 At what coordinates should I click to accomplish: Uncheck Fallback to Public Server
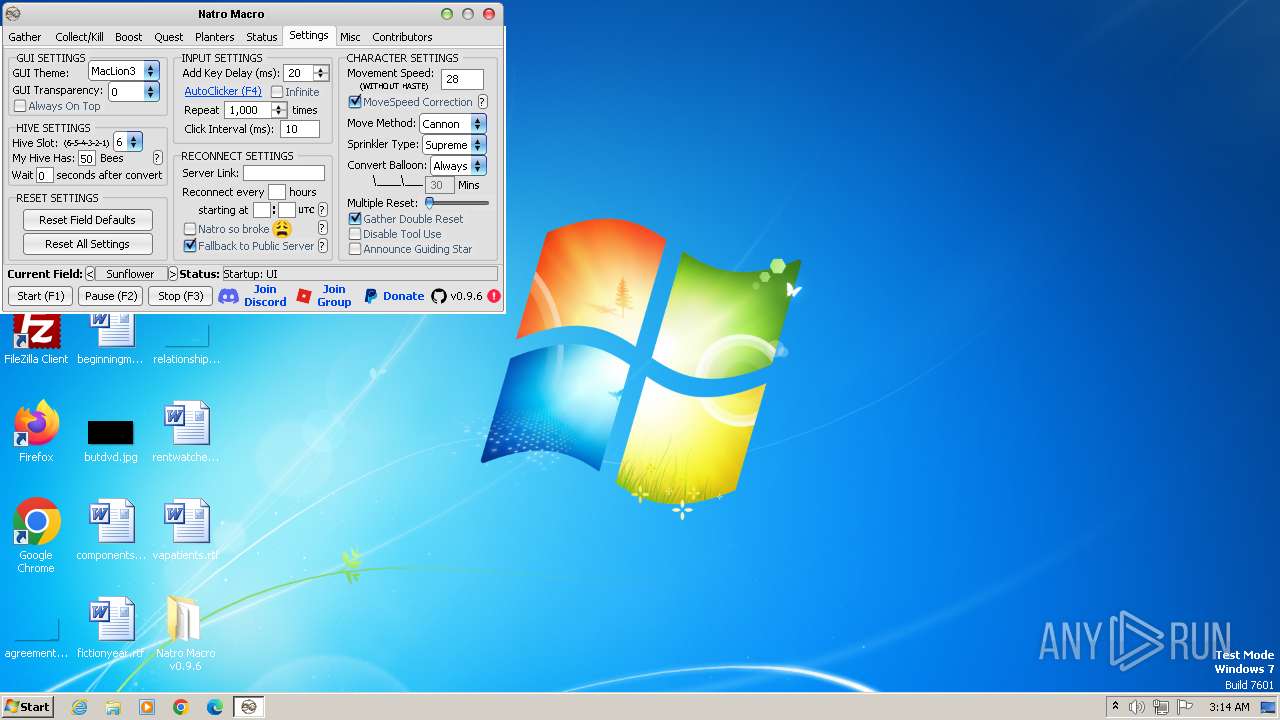190,246
